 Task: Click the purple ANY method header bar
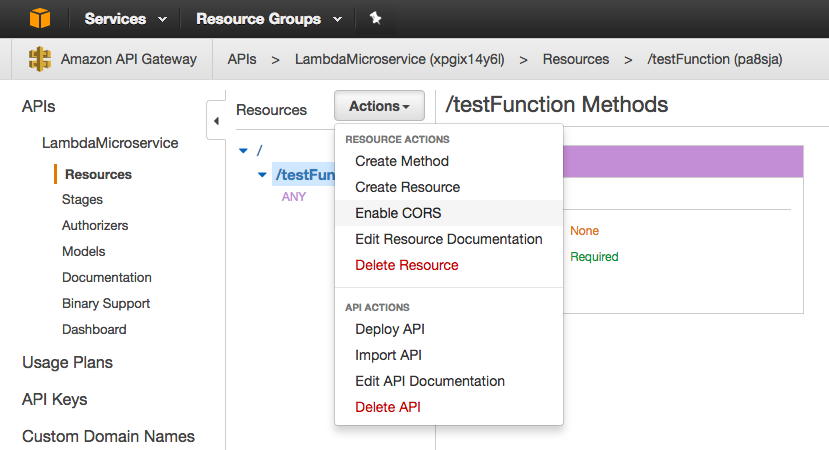click(x=684, y=162)
